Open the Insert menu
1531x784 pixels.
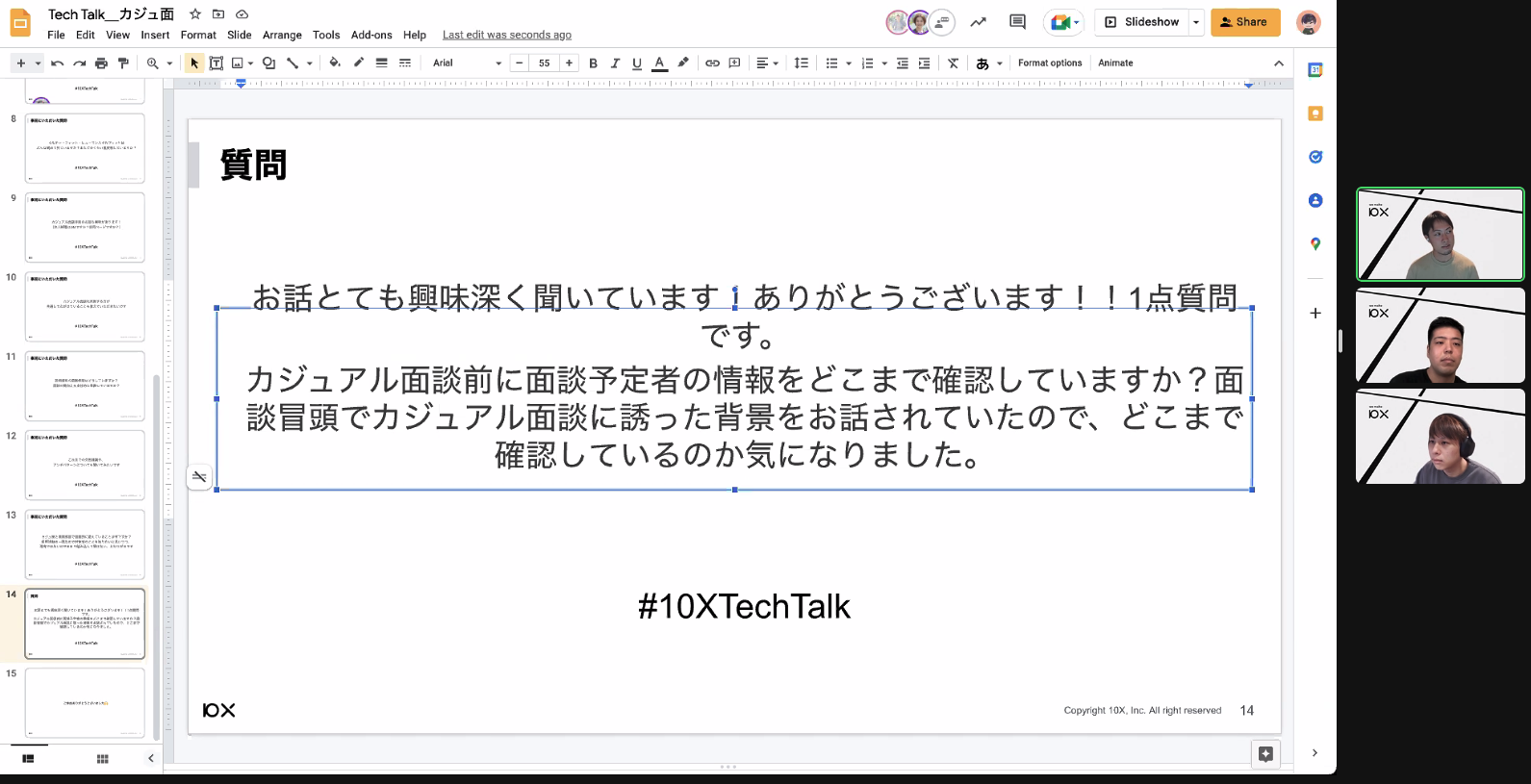click(155, 35)
